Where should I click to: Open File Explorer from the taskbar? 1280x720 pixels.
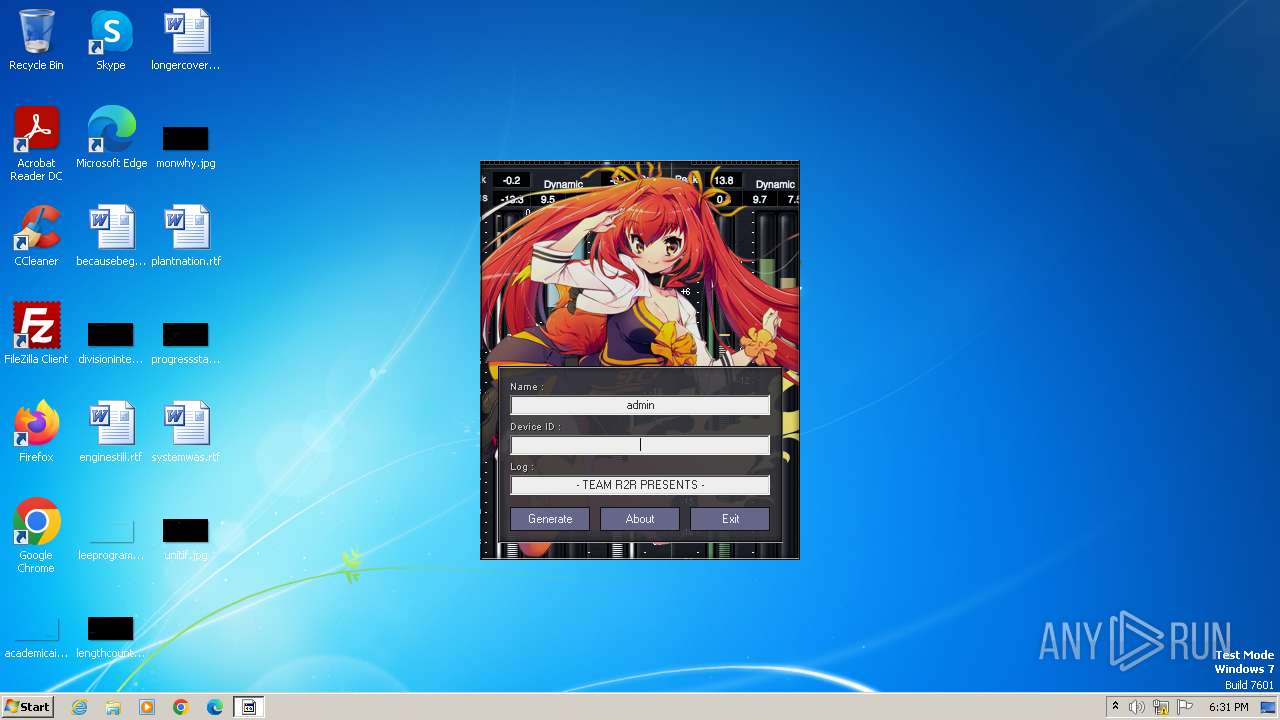(113, 707)
